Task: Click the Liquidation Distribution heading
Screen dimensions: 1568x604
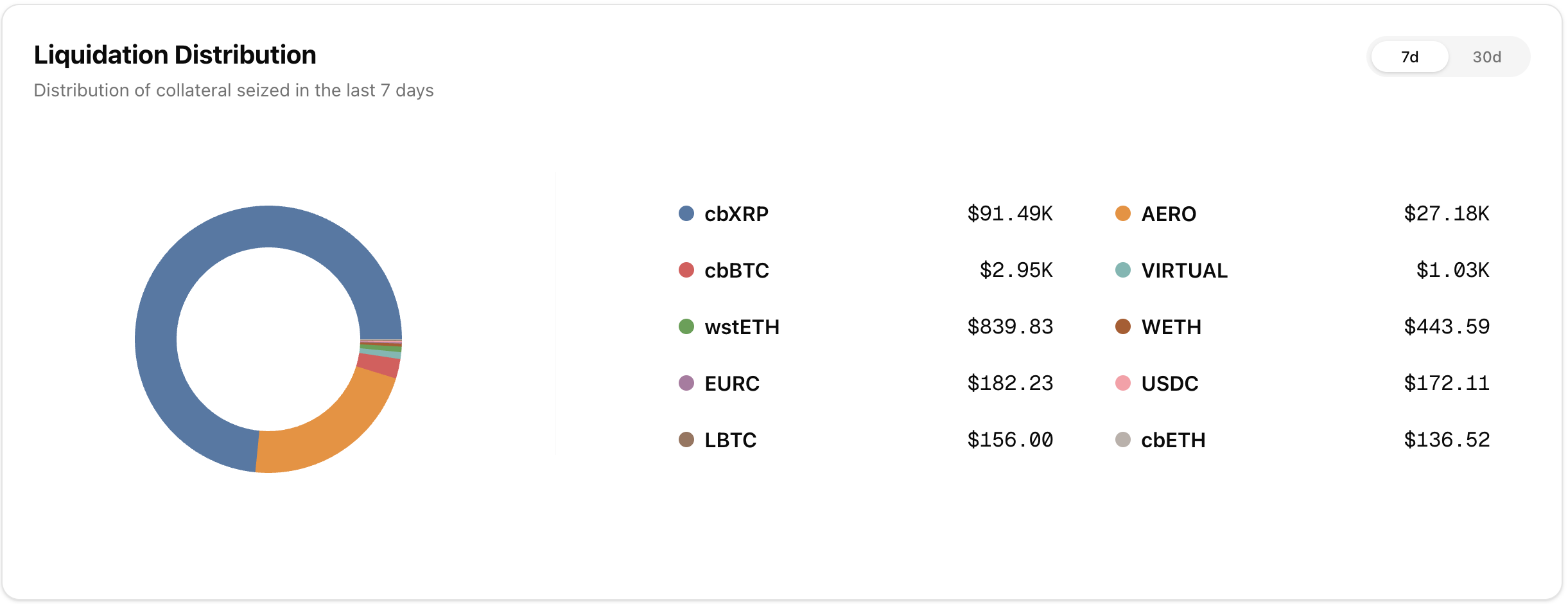Action: click(x=175, y=55)
